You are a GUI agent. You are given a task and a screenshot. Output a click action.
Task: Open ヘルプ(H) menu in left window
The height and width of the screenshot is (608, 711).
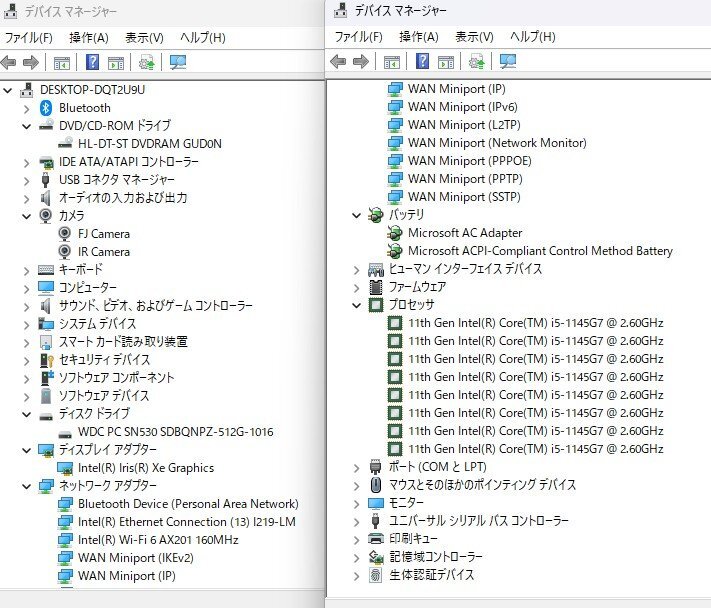[x=203, y=38]
